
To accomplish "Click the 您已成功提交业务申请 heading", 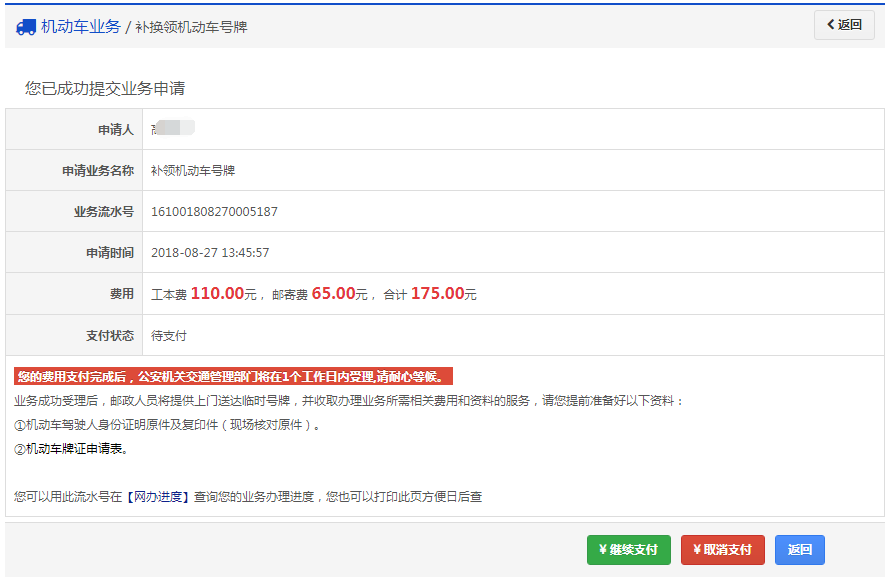I will click(x=105, y=89).
